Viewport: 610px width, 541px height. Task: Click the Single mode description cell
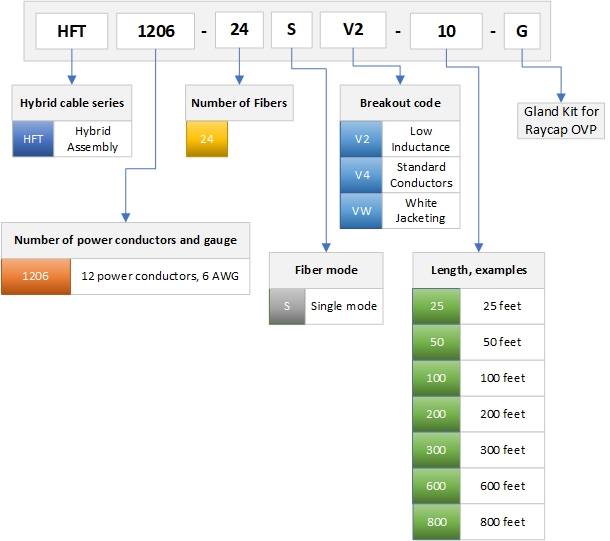[344, 306]
